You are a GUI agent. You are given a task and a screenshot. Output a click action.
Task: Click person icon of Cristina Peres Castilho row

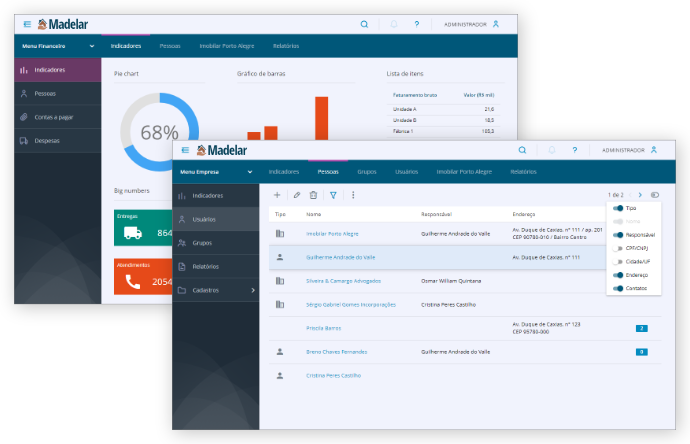tap(280, 375)
